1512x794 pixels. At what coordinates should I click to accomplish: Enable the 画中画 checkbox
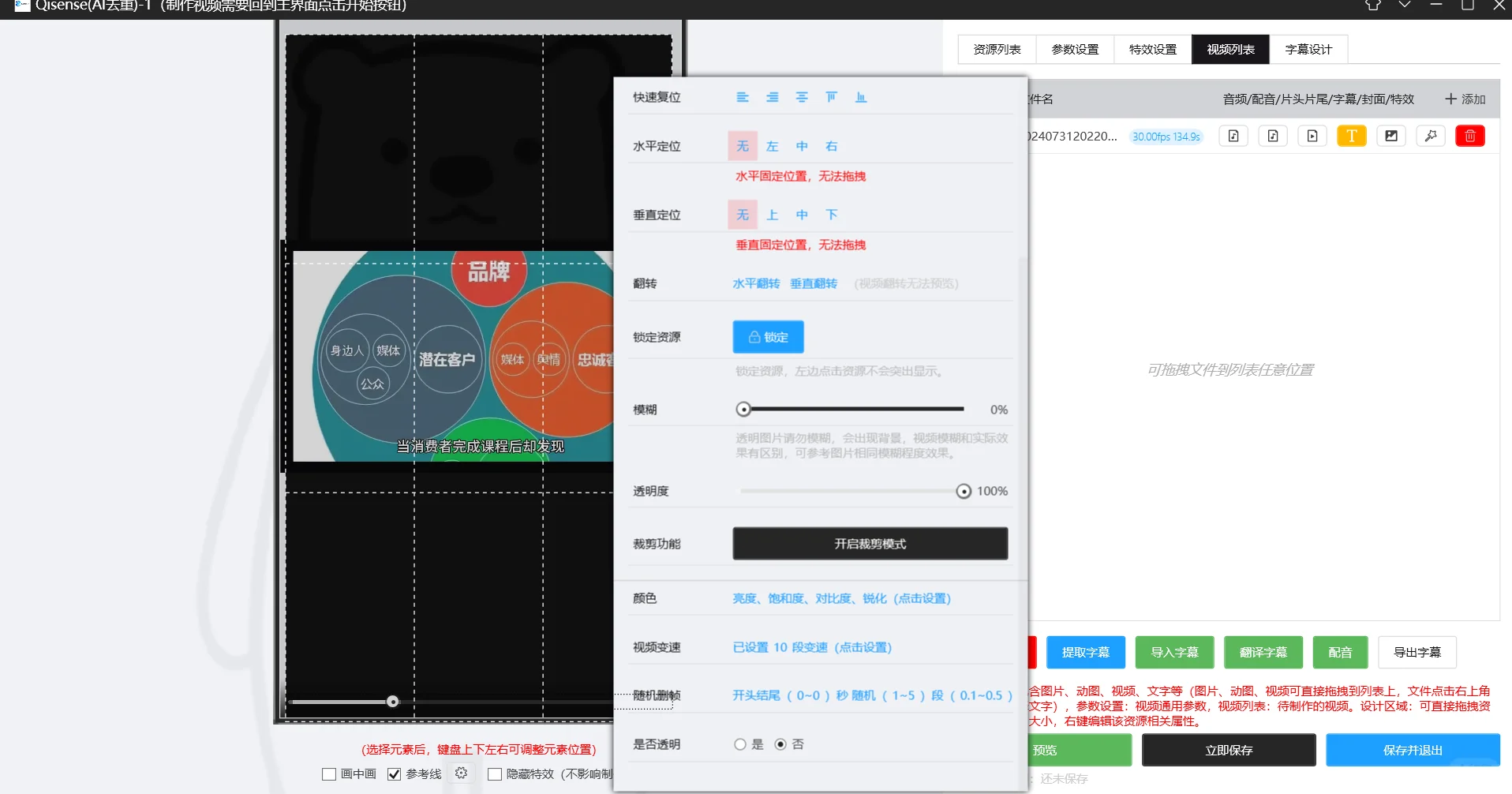tap(329, 774)
